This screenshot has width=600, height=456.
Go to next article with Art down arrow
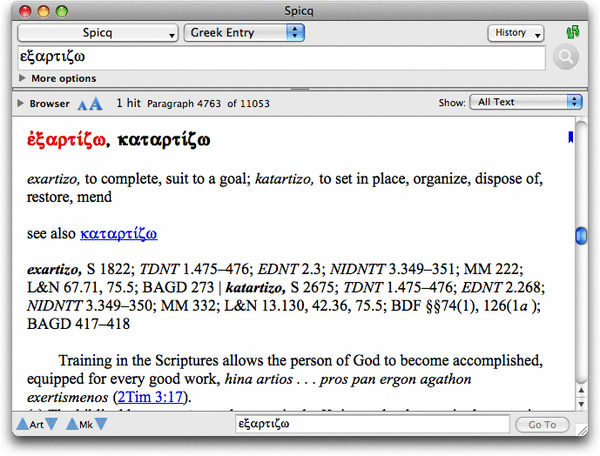[x=51, y=424]
